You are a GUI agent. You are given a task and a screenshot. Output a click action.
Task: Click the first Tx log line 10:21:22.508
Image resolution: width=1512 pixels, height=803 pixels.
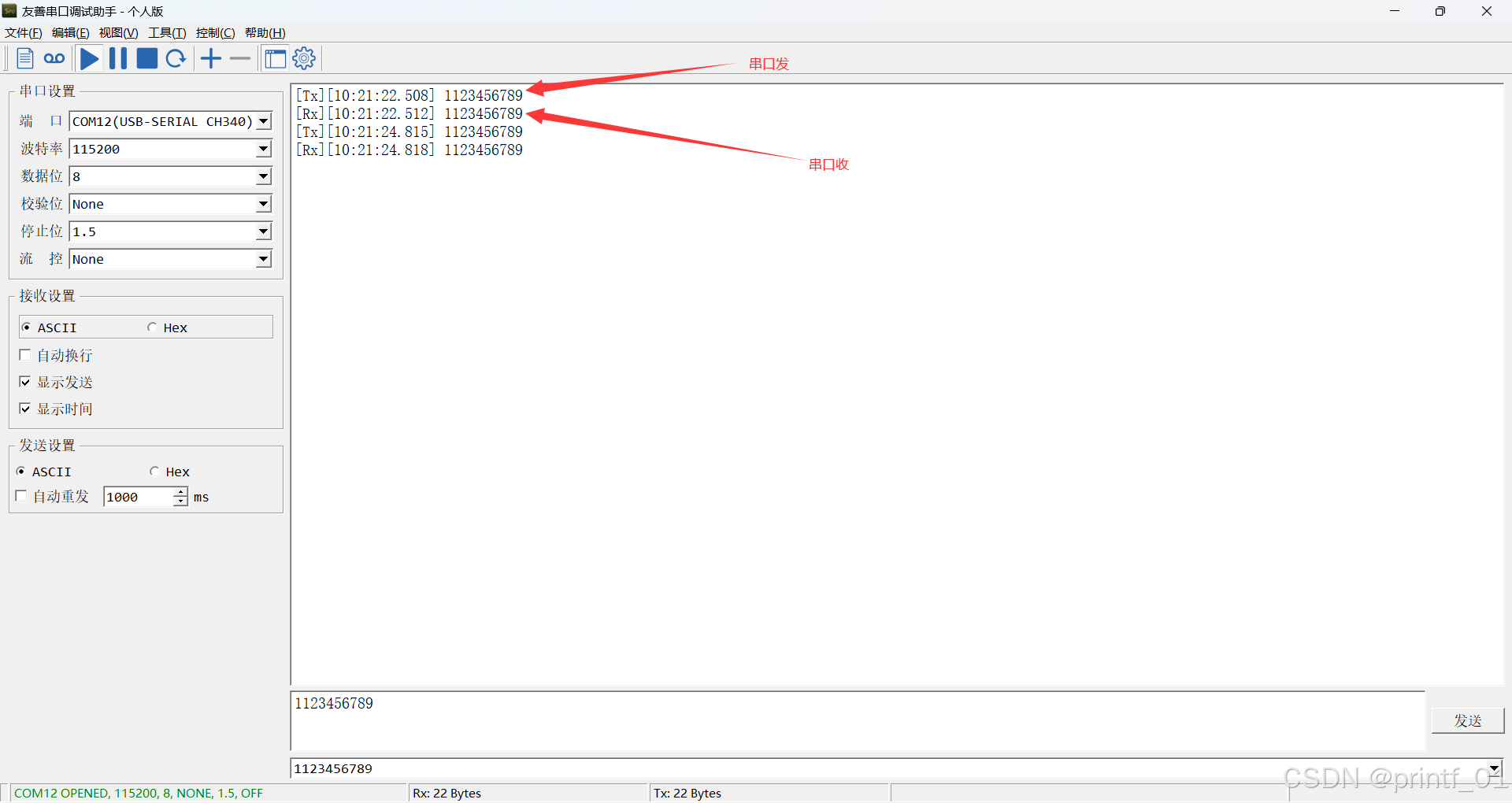409,95
